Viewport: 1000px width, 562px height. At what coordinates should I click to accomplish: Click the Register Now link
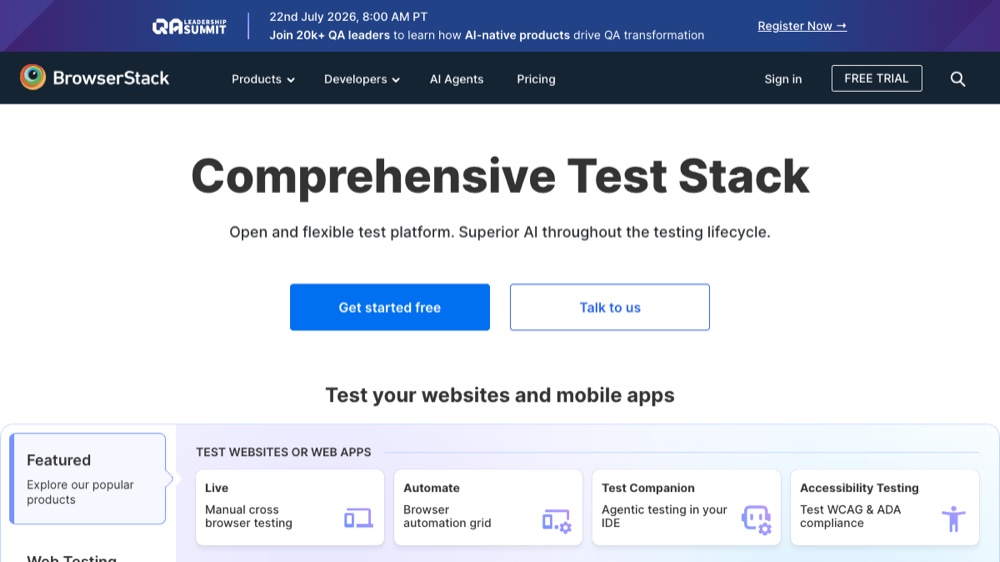(x=802, y=26)
